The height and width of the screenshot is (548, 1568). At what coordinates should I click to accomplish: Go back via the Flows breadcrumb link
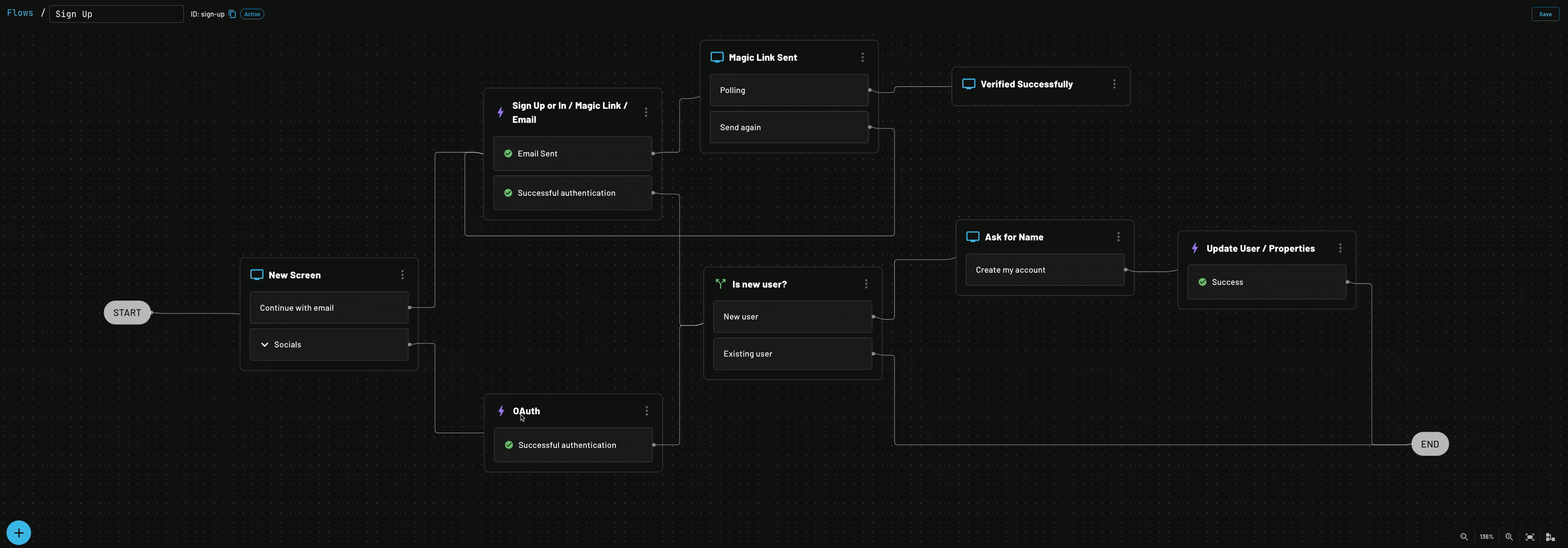click(20, 13)
